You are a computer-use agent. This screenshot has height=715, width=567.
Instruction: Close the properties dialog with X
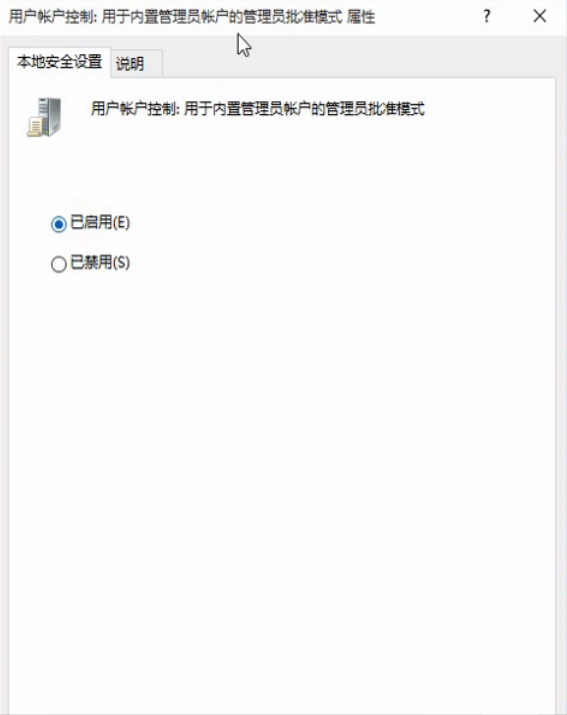pyautogui.click(x=540, y=16)
